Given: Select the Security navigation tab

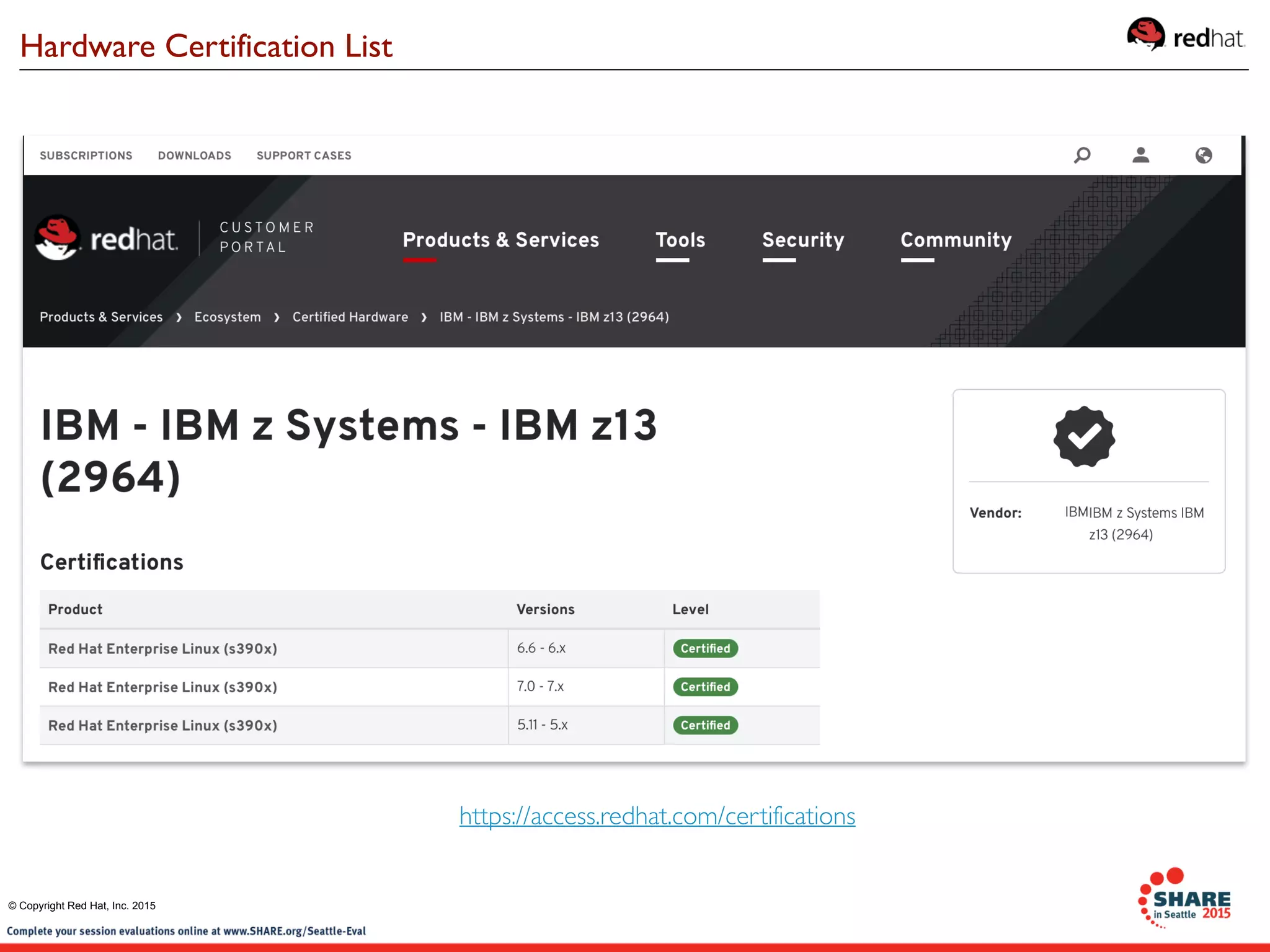Looking at the screenshot, I should 803,240.
